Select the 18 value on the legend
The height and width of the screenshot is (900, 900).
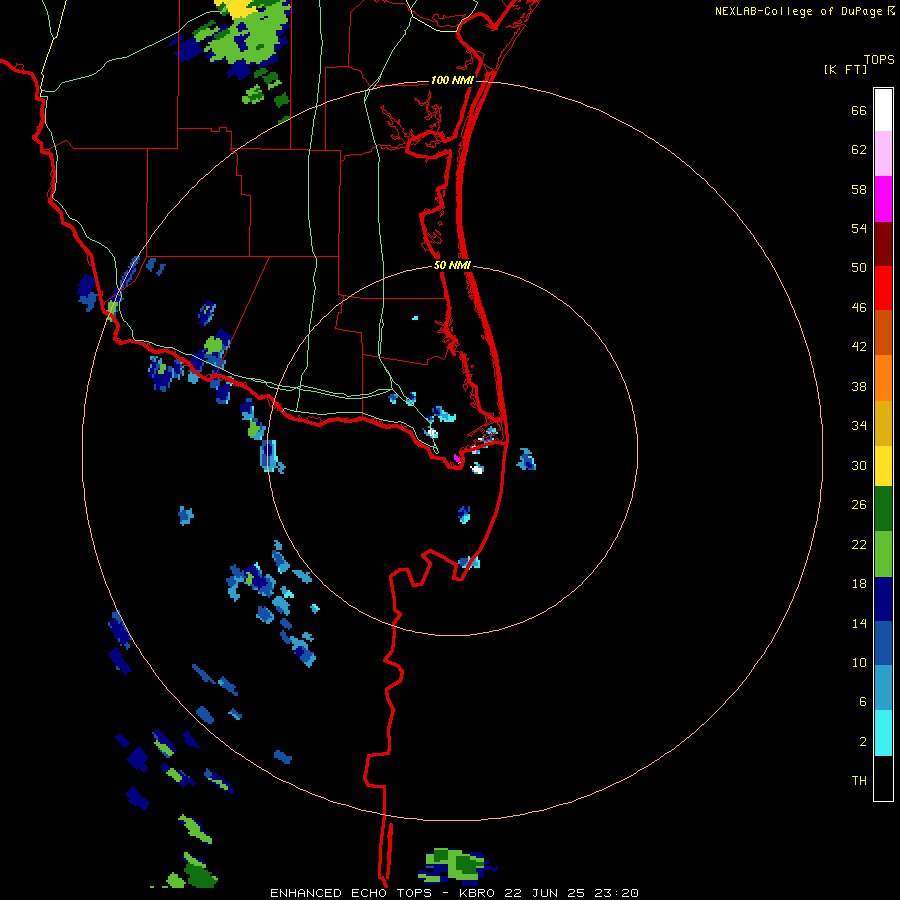pyautogui.click(x=859, y=584)
